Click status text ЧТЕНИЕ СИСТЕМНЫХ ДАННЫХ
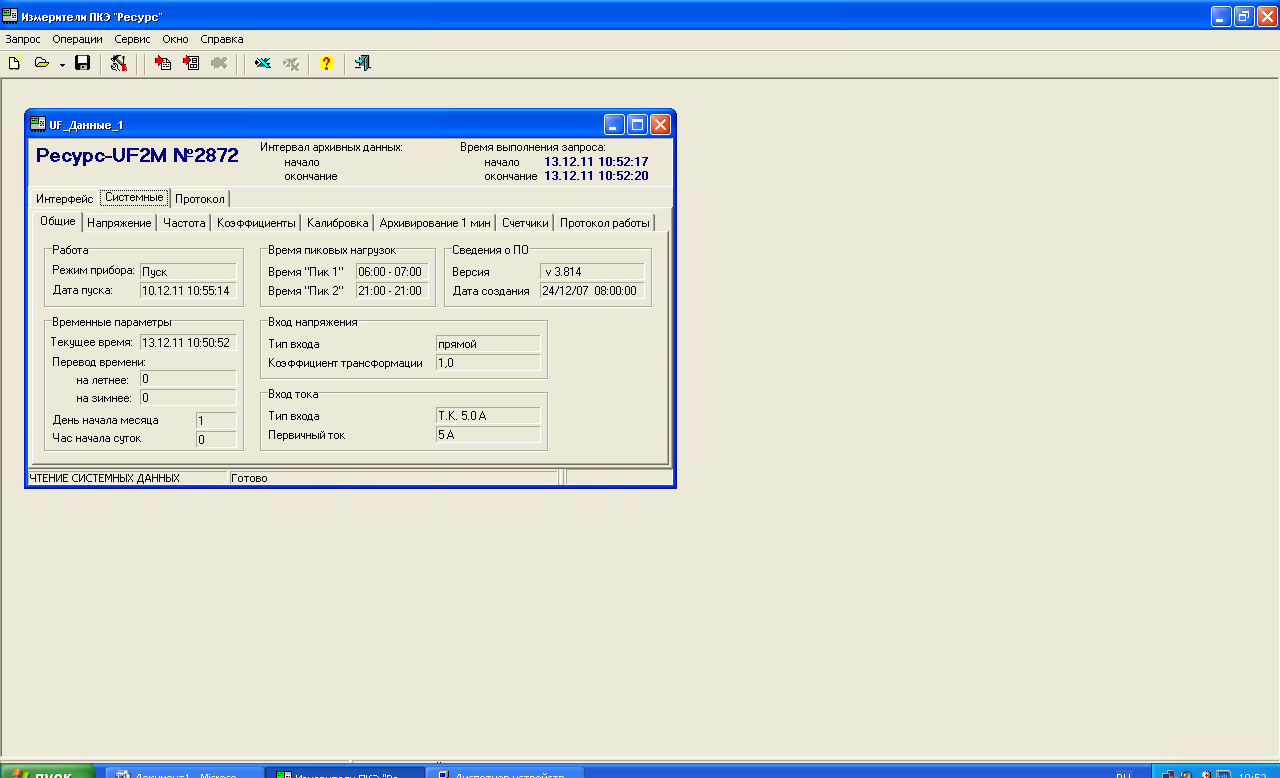This screenshot has height=778, width=1280. tap(105, 478)
